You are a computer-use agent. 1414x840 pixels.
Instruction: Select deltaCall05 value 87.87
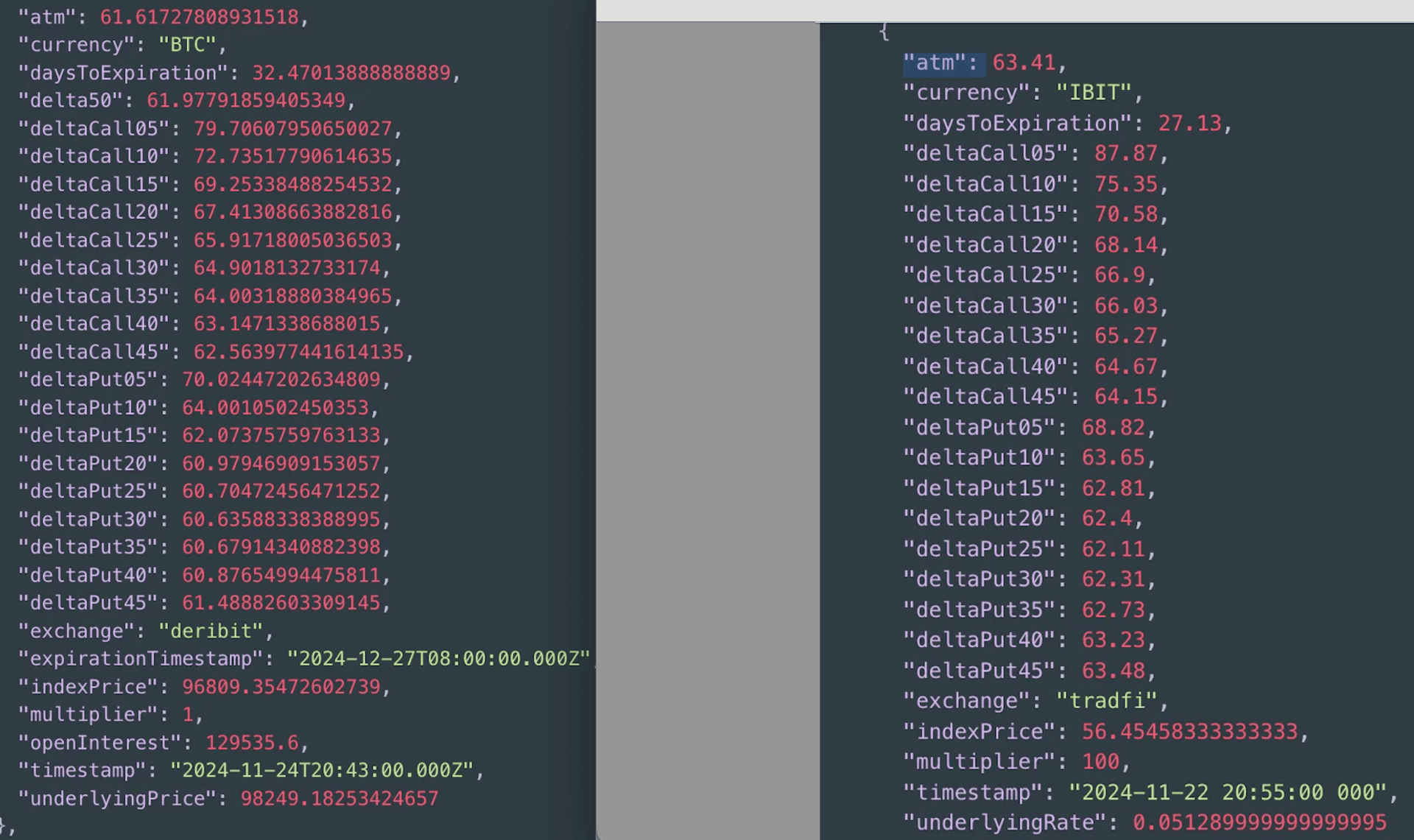(1126, 153)
